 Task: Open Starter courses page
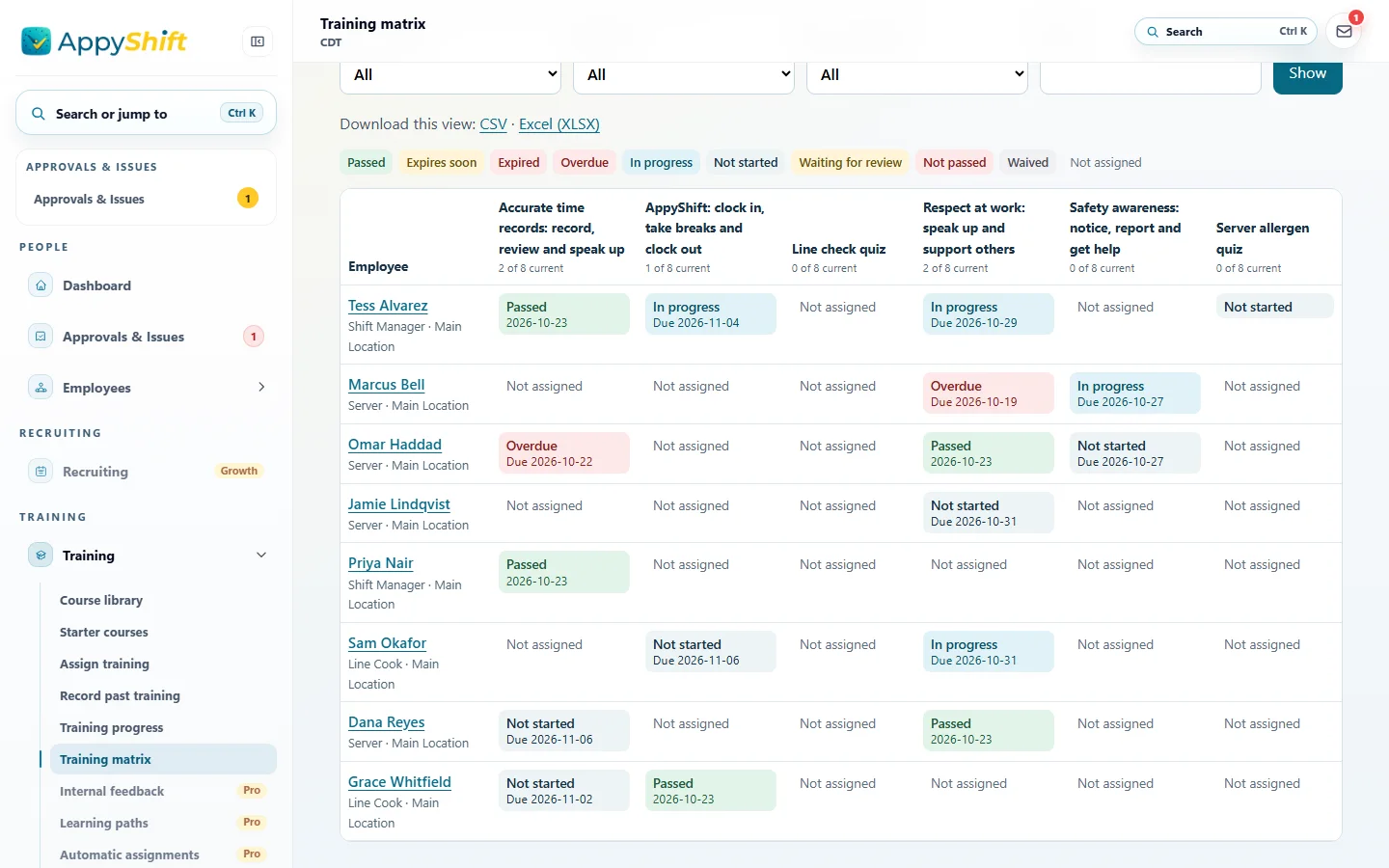pyautogui.click(x=104, y=632)
